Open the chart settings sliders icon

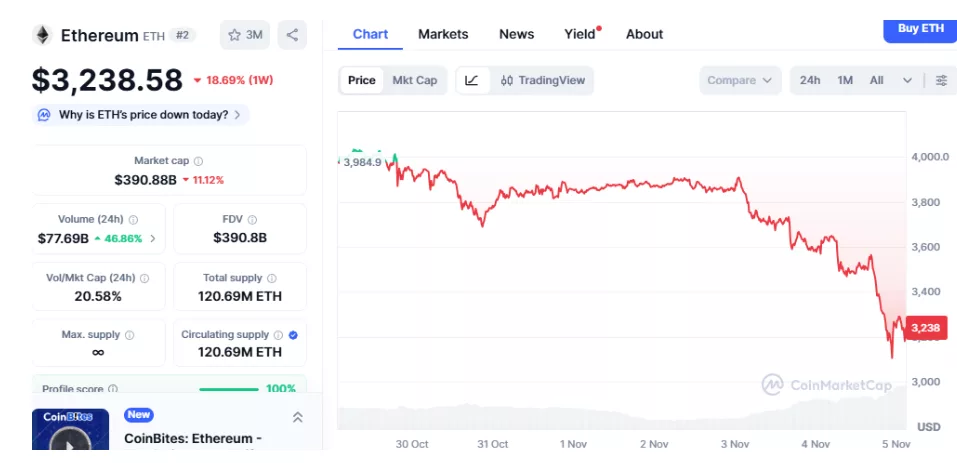[x=941, y=80]
